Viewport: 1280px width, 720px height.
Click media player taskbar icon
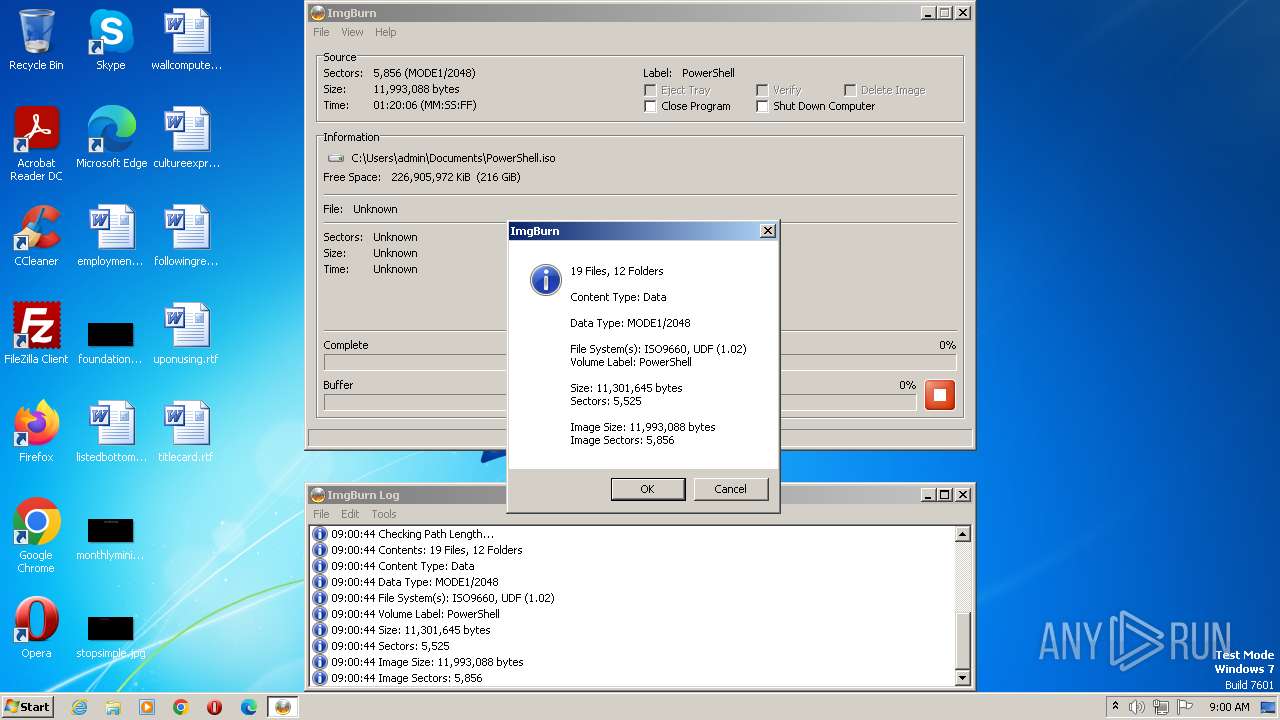coord(147,707)
